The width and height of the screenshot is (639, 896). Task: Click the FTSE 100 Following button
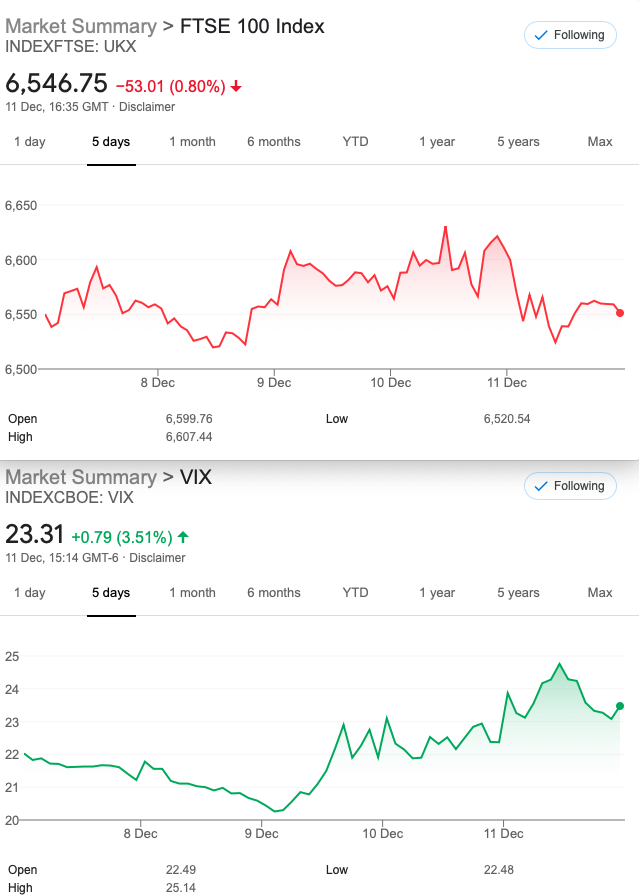tap(570, 35)
